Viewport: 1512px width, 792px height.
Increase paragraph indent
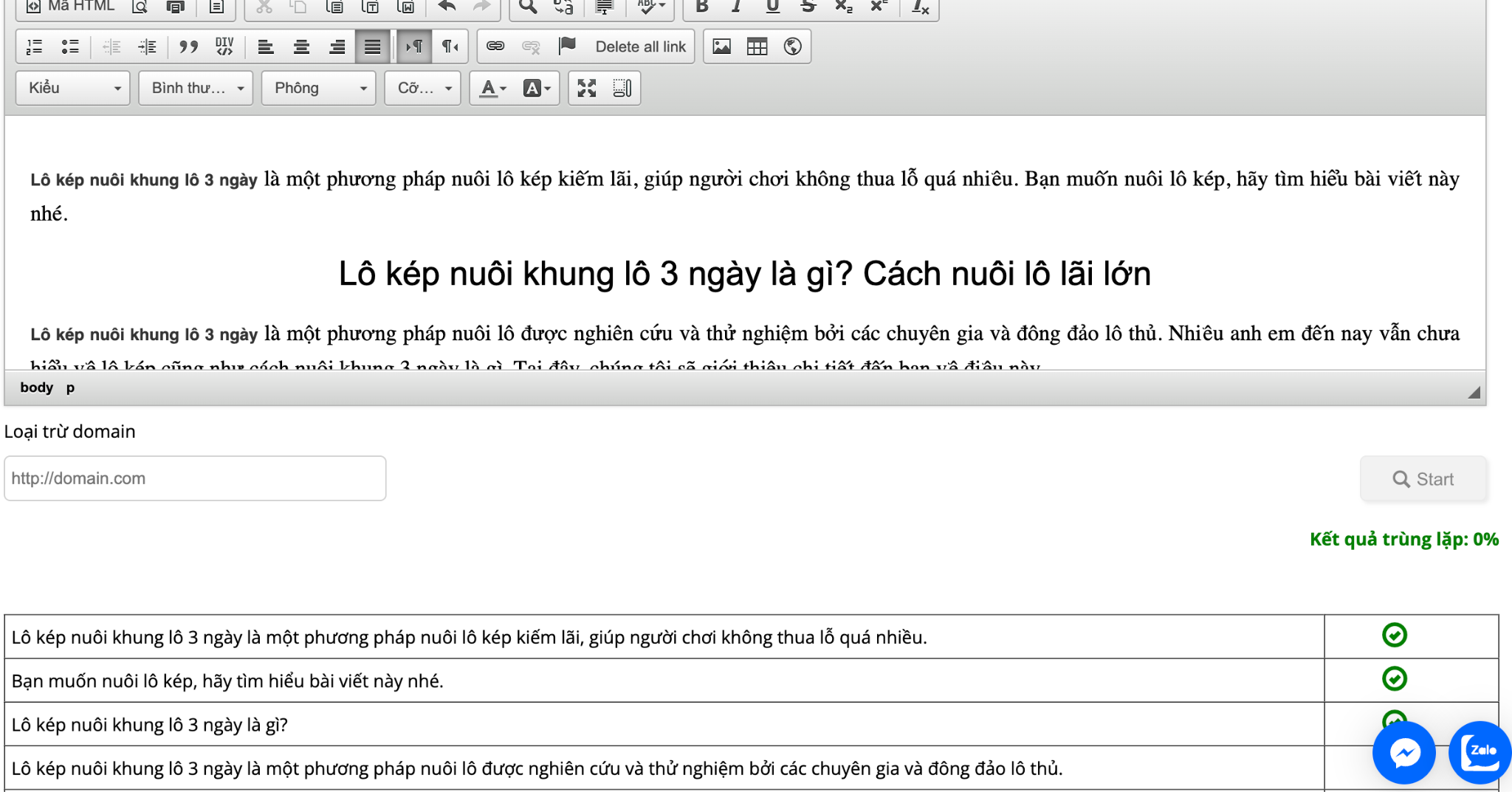(x=147, y=47)
